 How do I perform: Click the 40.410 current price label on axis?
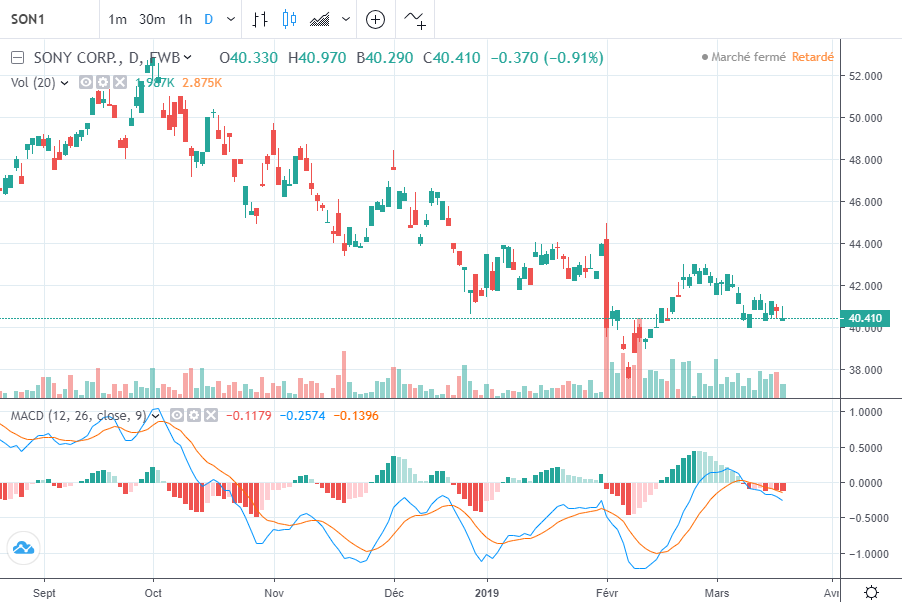tap(864, 319)
